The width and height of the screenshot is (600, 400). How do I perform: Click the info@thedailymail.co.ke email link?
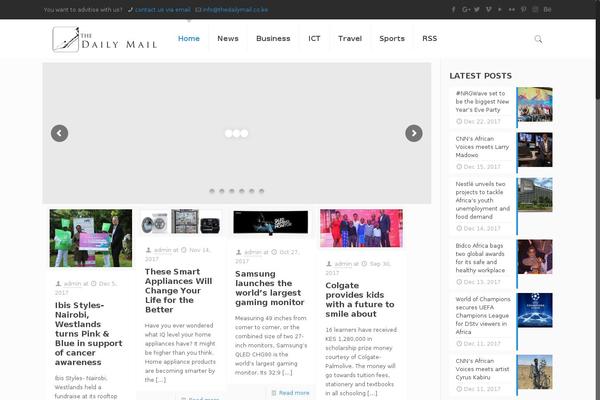click(235, 10)
